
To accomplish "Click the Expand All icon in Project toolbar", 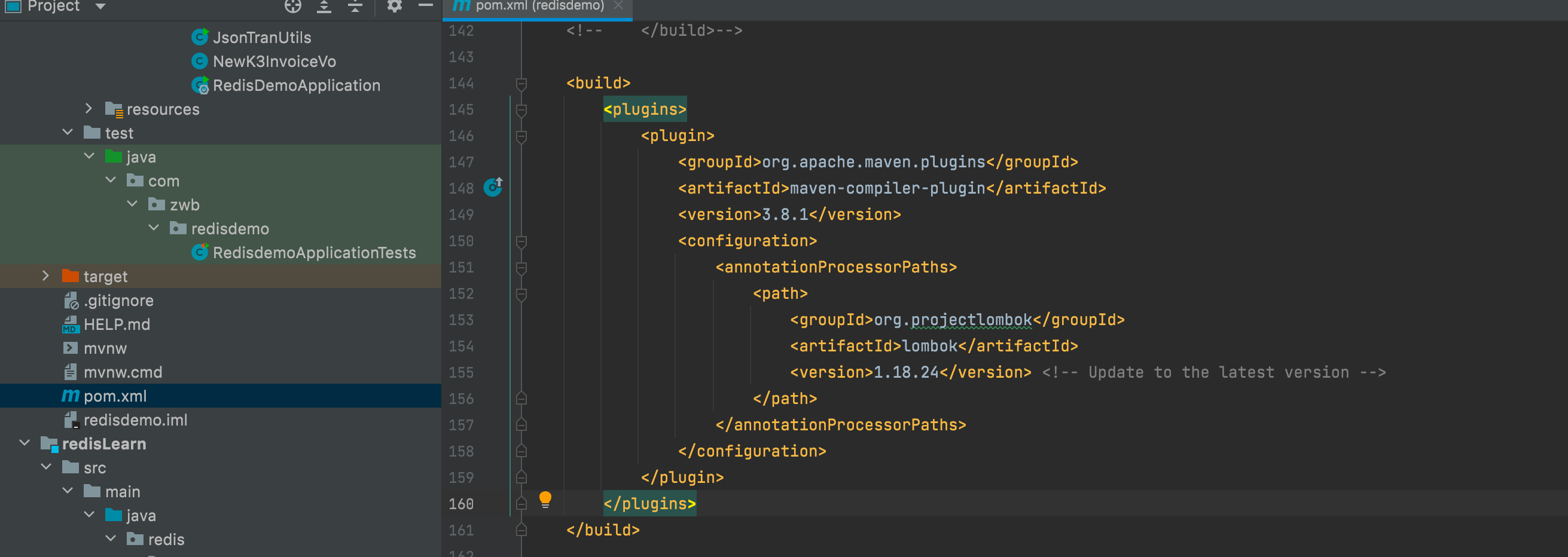I will pos(324,6).
